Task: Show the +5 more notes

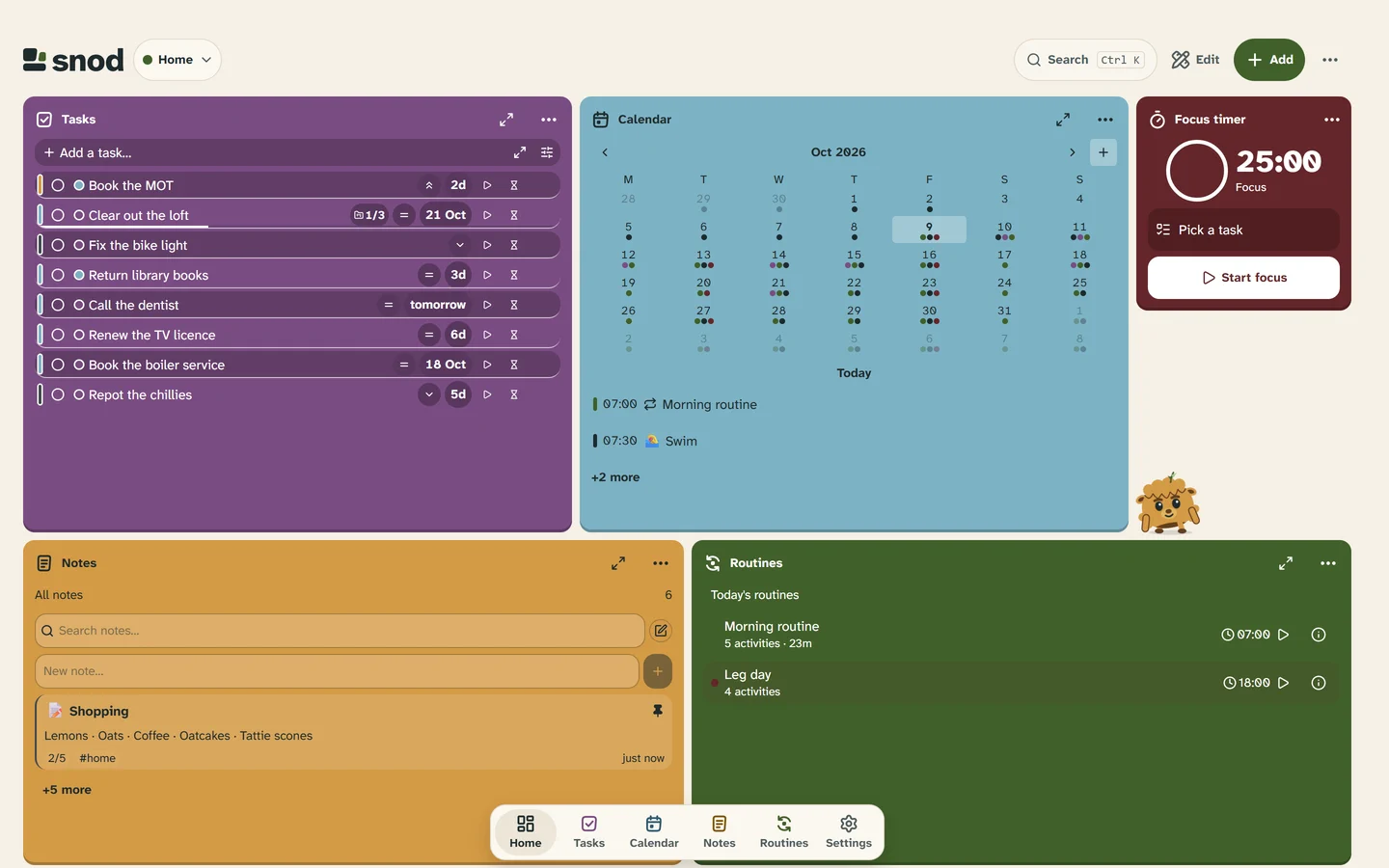Action: click(x=67, y=790)
